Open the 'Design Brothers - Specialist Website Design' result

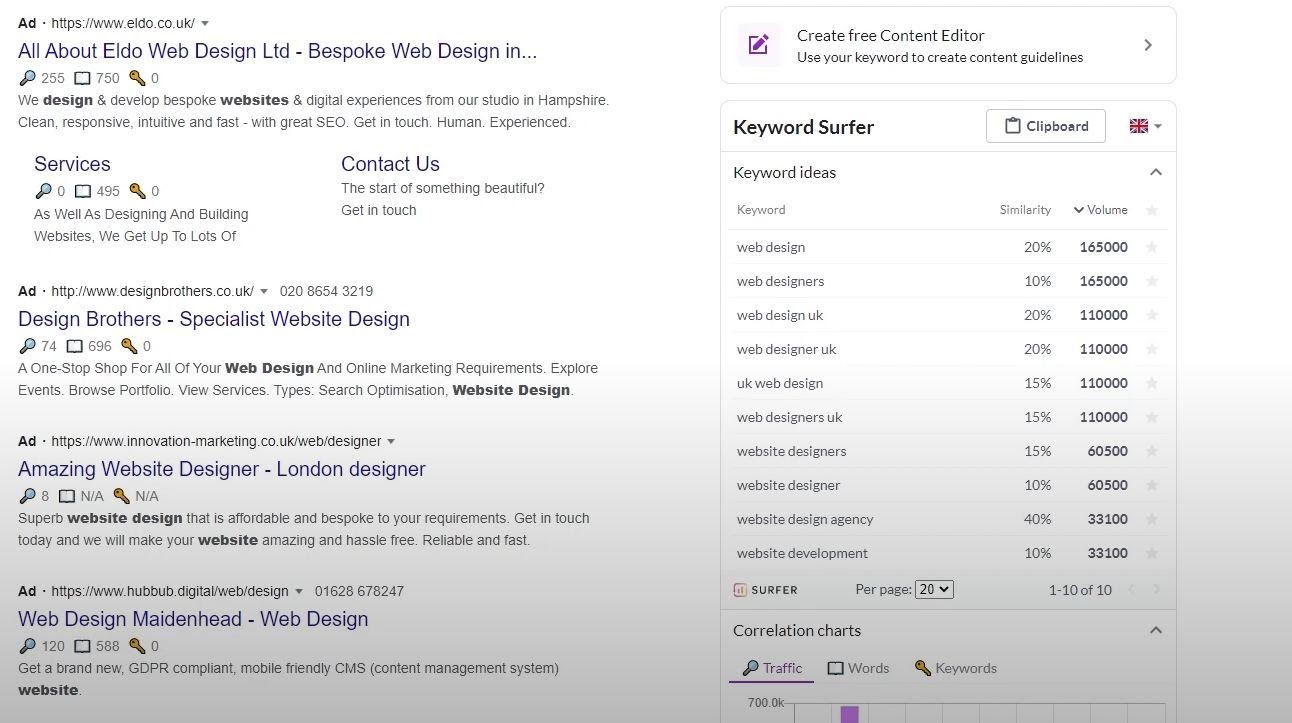point(214,319)
